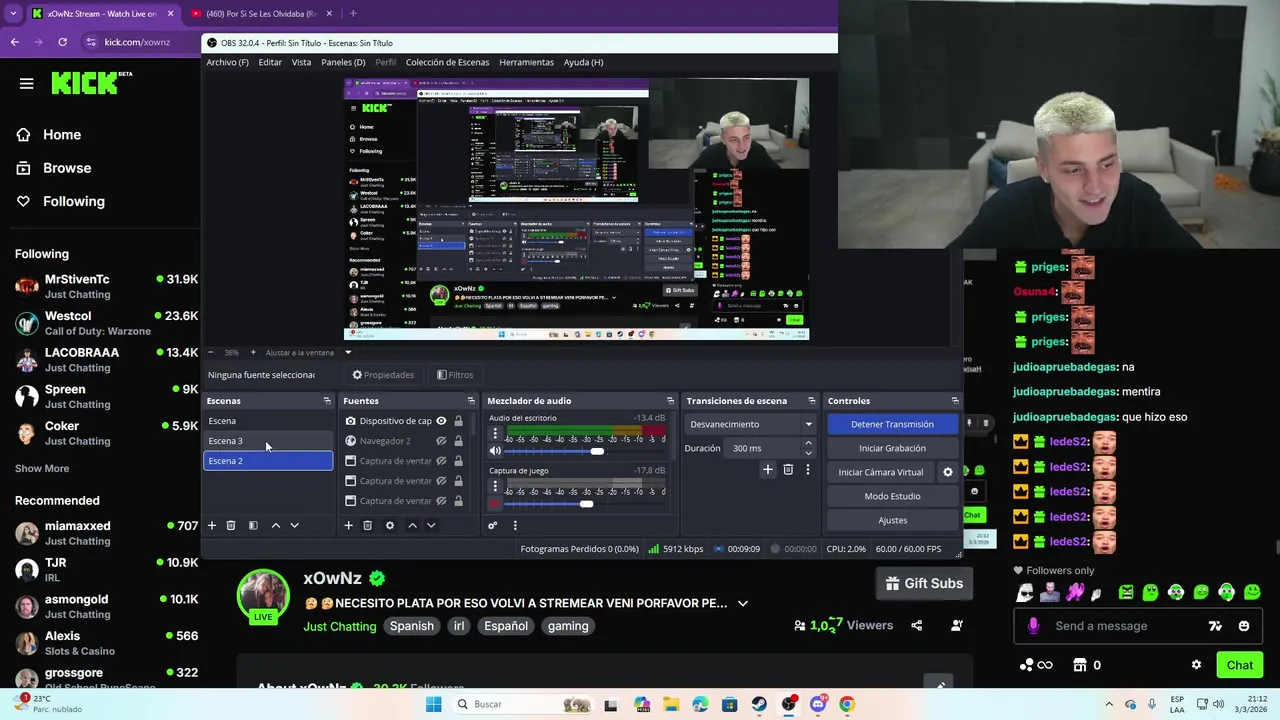
Task: Open Kick sidebar hamburger menu
Action: [26, 83]
